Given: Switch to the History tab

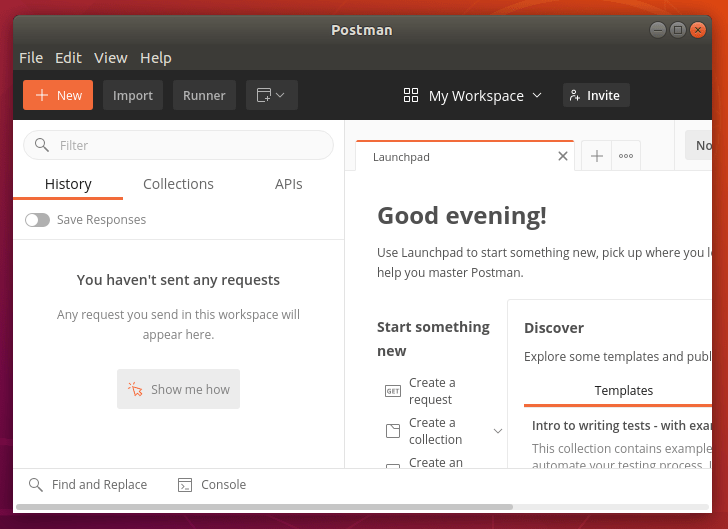Looking at the screenshot, I should (68, 184).
